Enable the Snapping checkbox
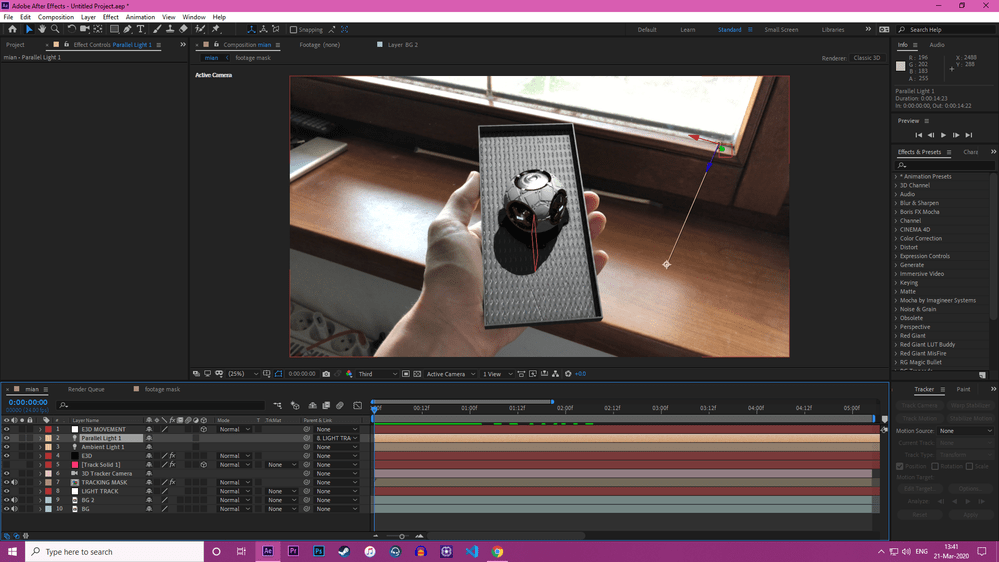This screenshot has width=999, height=562. pyautogui.click(x=293, y=30)
